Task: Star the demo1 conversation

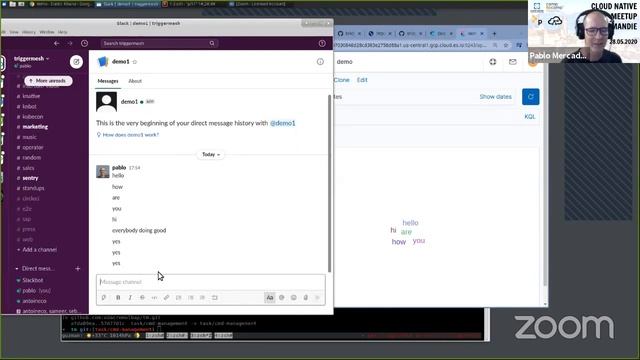Action: click(135, 62)
